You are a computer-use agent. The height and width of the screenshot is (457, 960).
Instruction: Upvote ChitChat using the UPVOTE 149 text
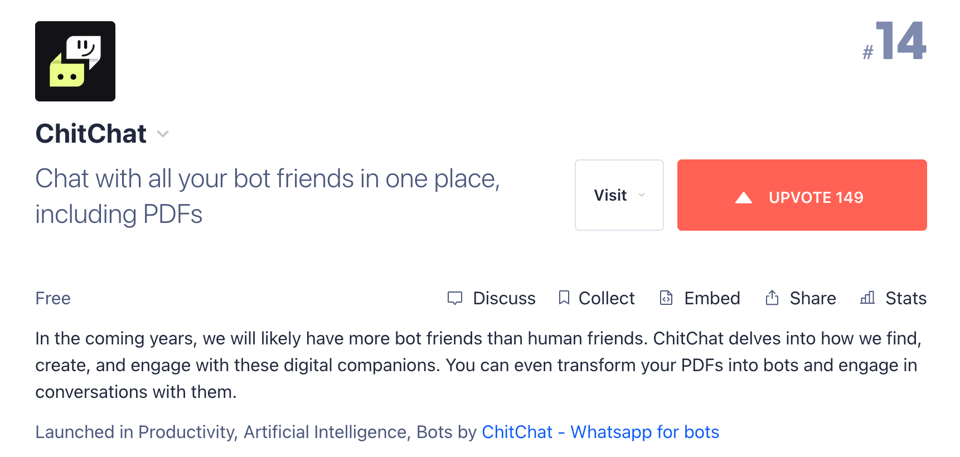click(815, 197)
